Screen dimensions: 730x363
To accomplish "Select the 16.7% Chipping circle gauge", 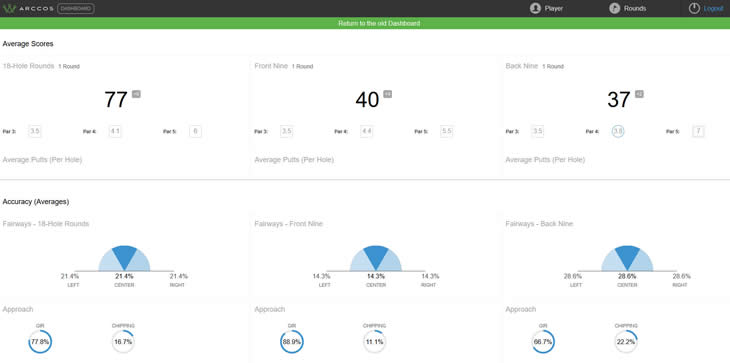I will pos(123,342).
